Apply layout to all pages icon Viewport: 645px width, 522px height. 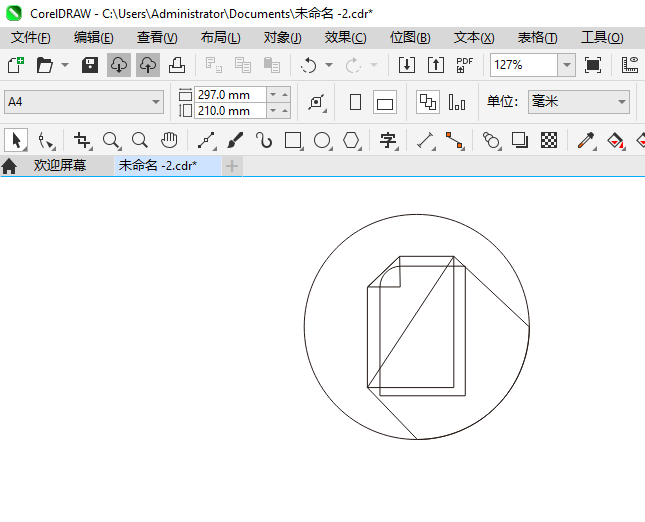[428, 102]
